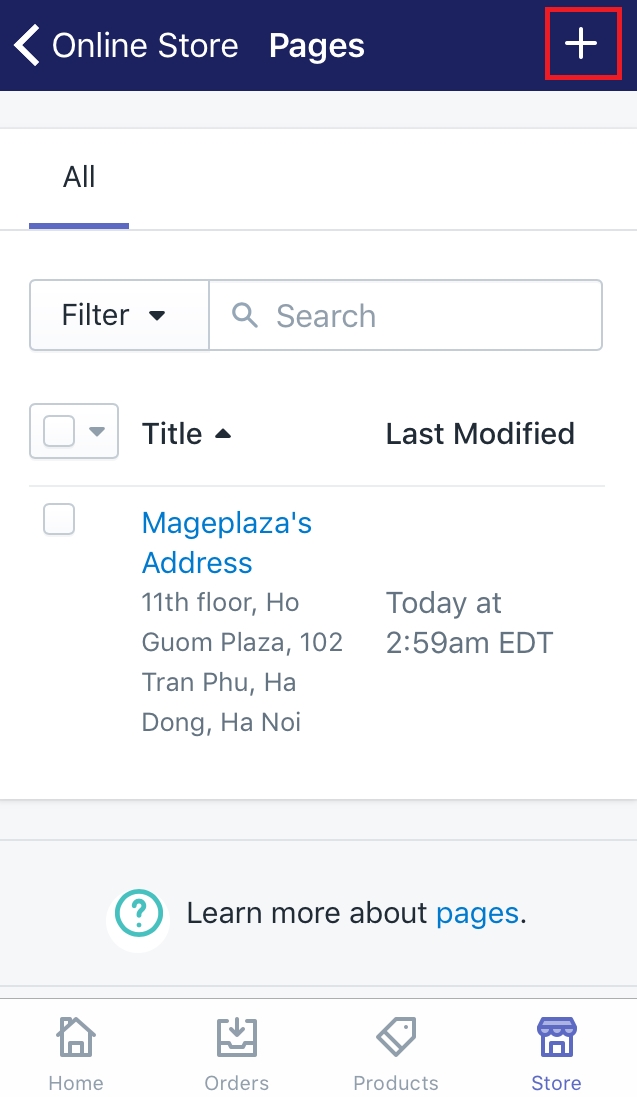Open Mageplaza's Address page link
Screen dimensions: 637x1097
coord(227,542)
